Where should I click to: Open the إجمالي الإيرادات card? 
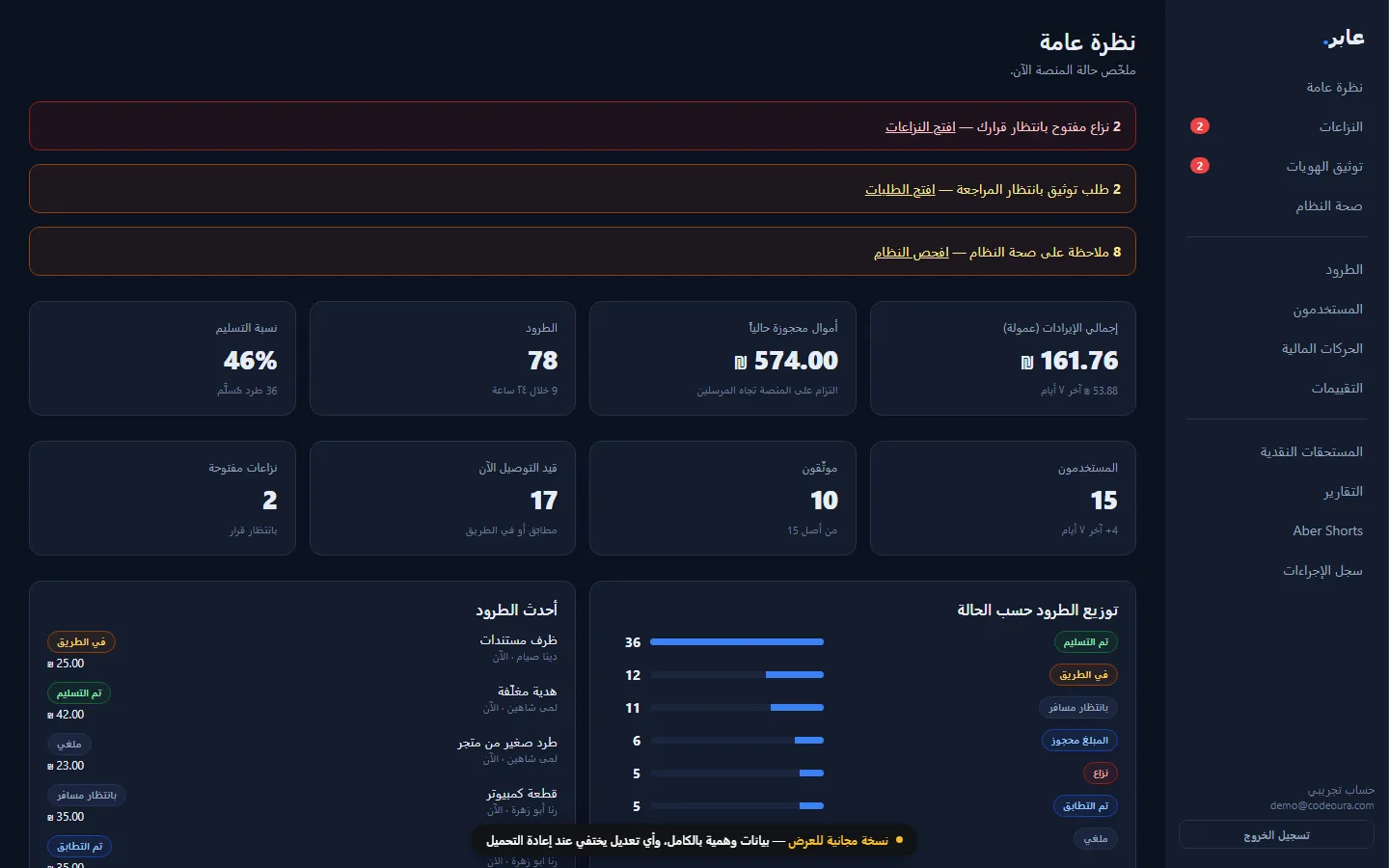click(1003, 359)
